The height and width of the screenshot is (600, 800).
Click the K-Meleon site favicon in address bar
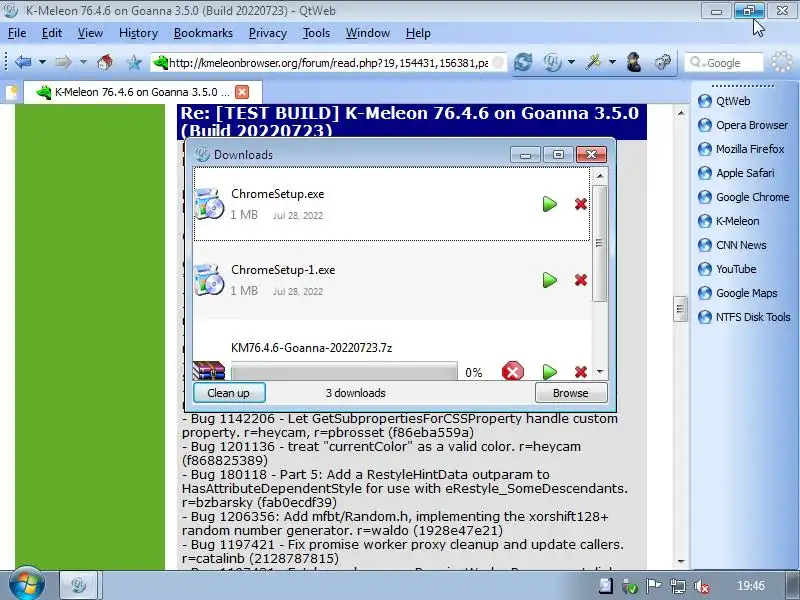(161, 62)
